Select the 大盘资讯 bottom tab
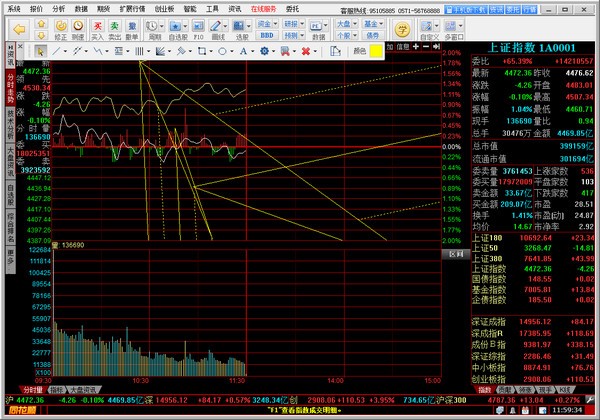Viewport: 600px width, 420px height. click(x=84, y=387)
